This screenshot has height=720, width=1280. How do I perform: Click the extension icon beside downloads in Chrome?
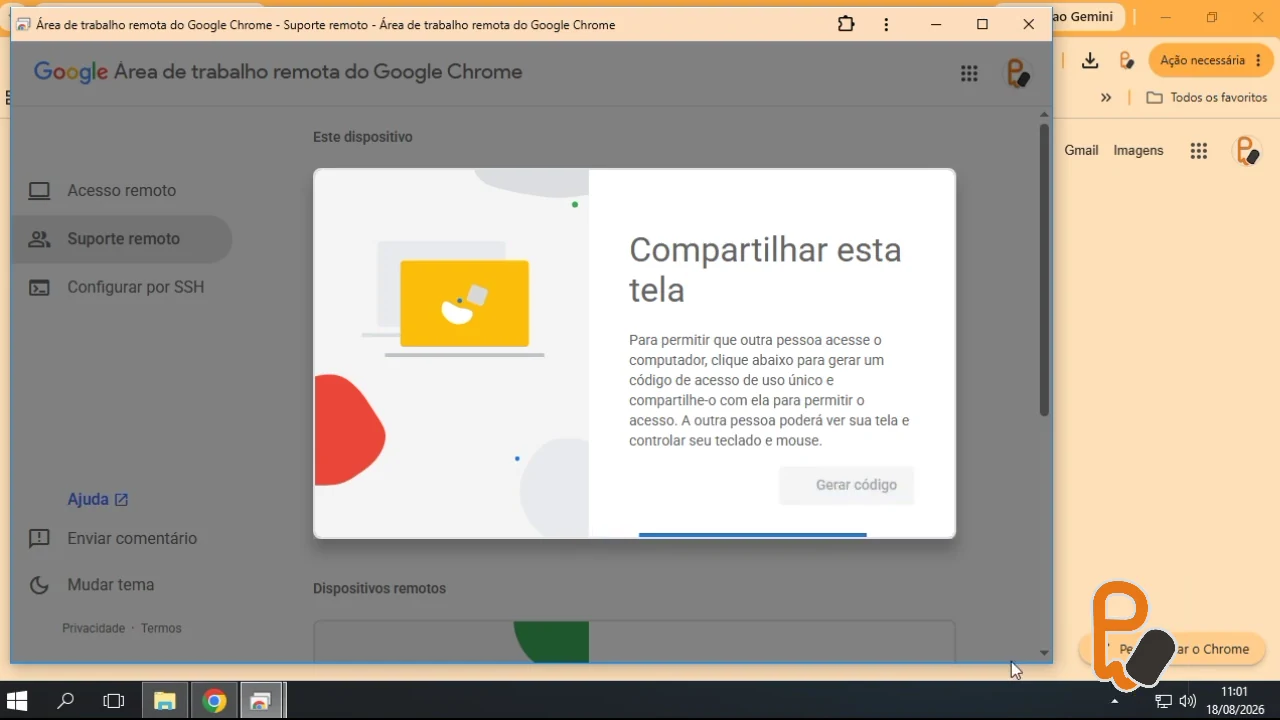[x=1127, y=61]
